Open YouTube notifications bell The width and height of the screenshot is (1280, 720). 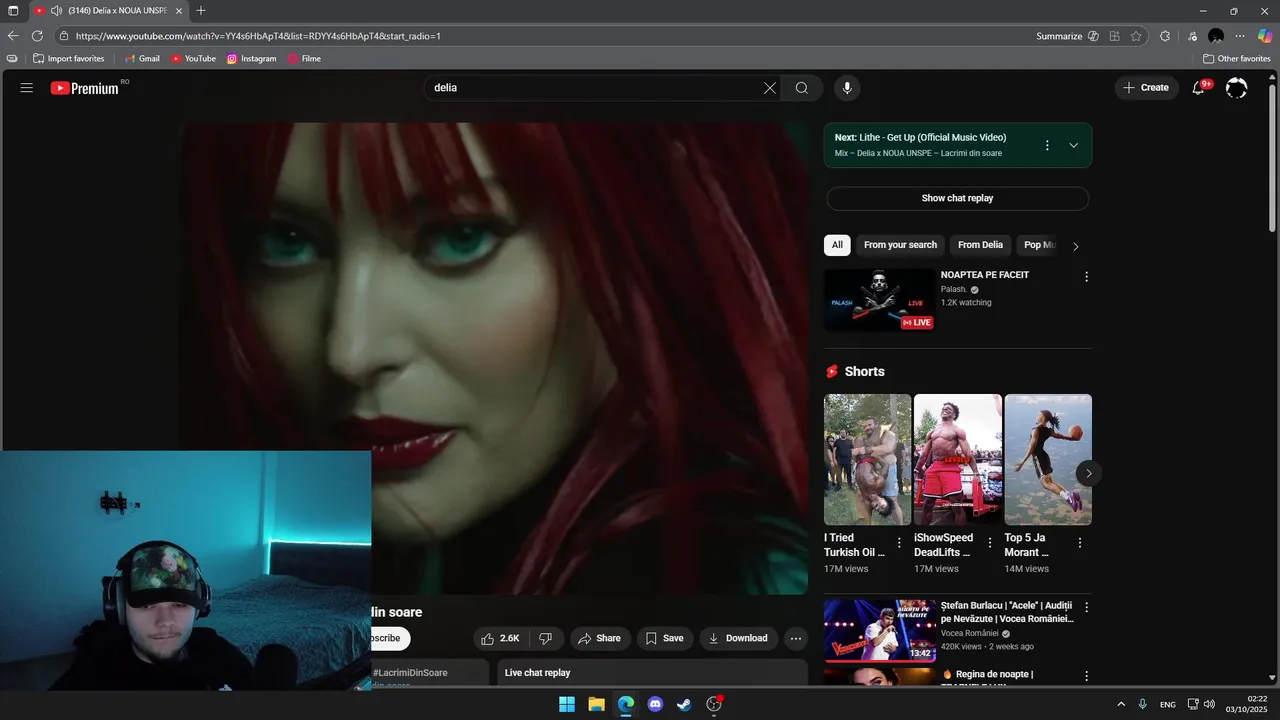1198,88
